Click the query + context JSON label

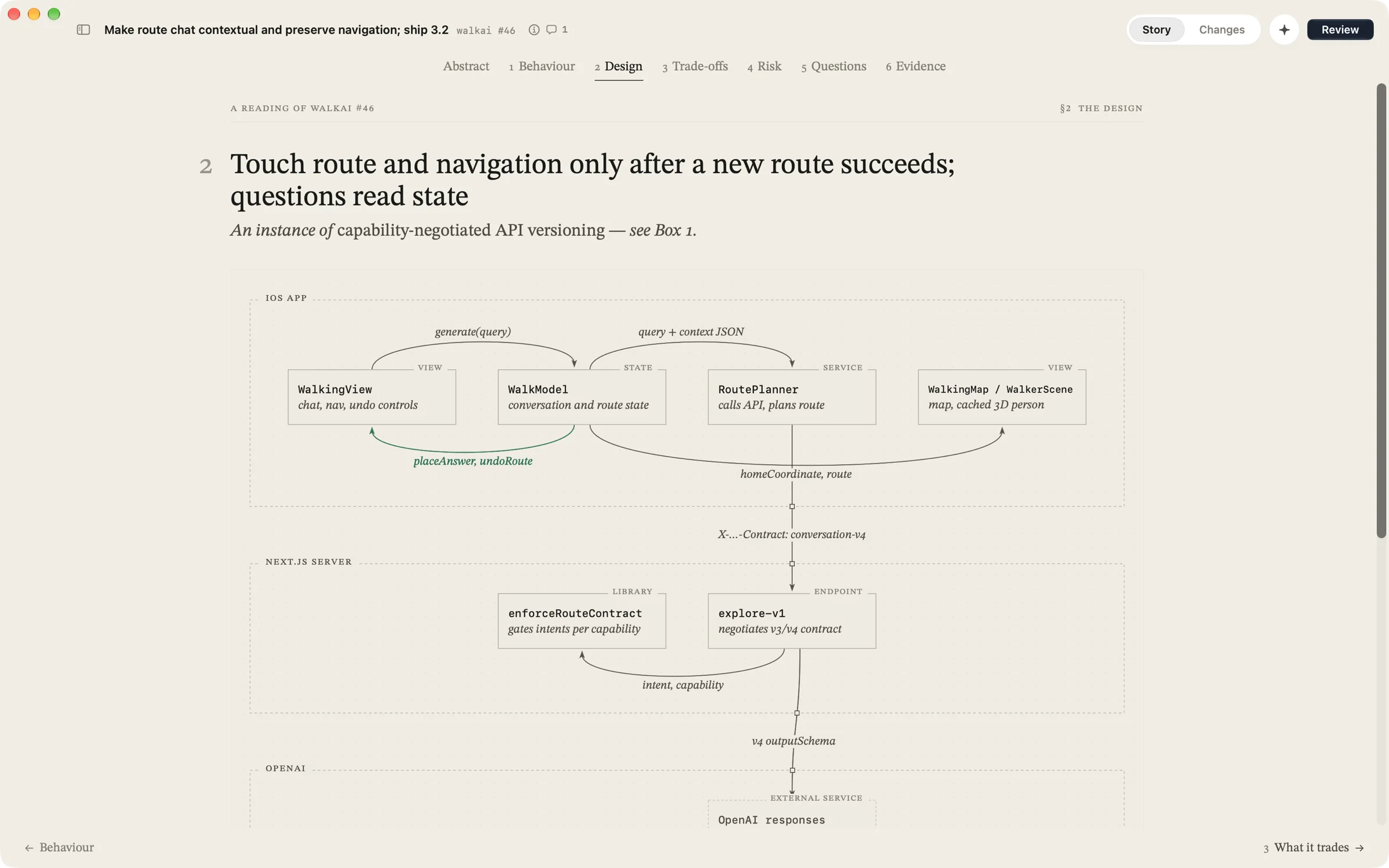pos(691,332)
